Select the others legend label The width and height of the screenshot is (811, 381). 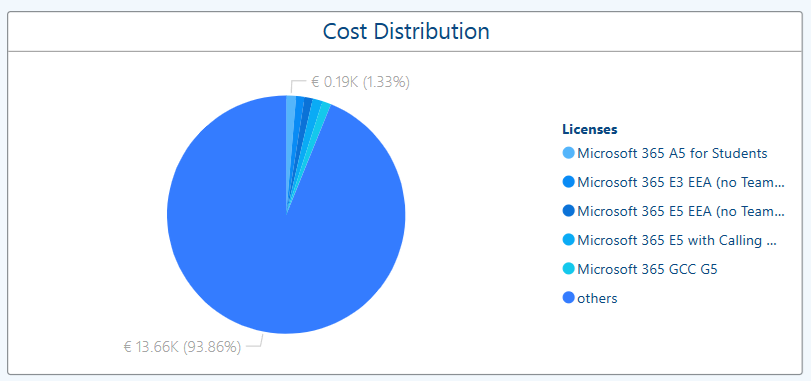[597, 298]
